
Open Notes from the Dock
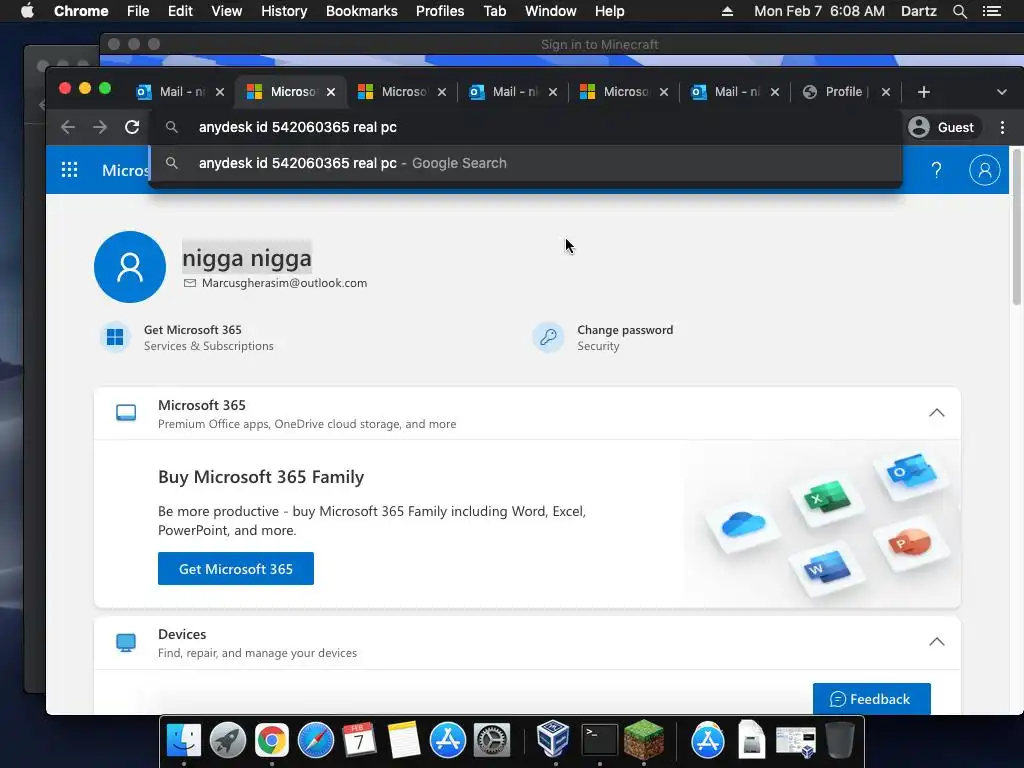[x=404, y=740]
